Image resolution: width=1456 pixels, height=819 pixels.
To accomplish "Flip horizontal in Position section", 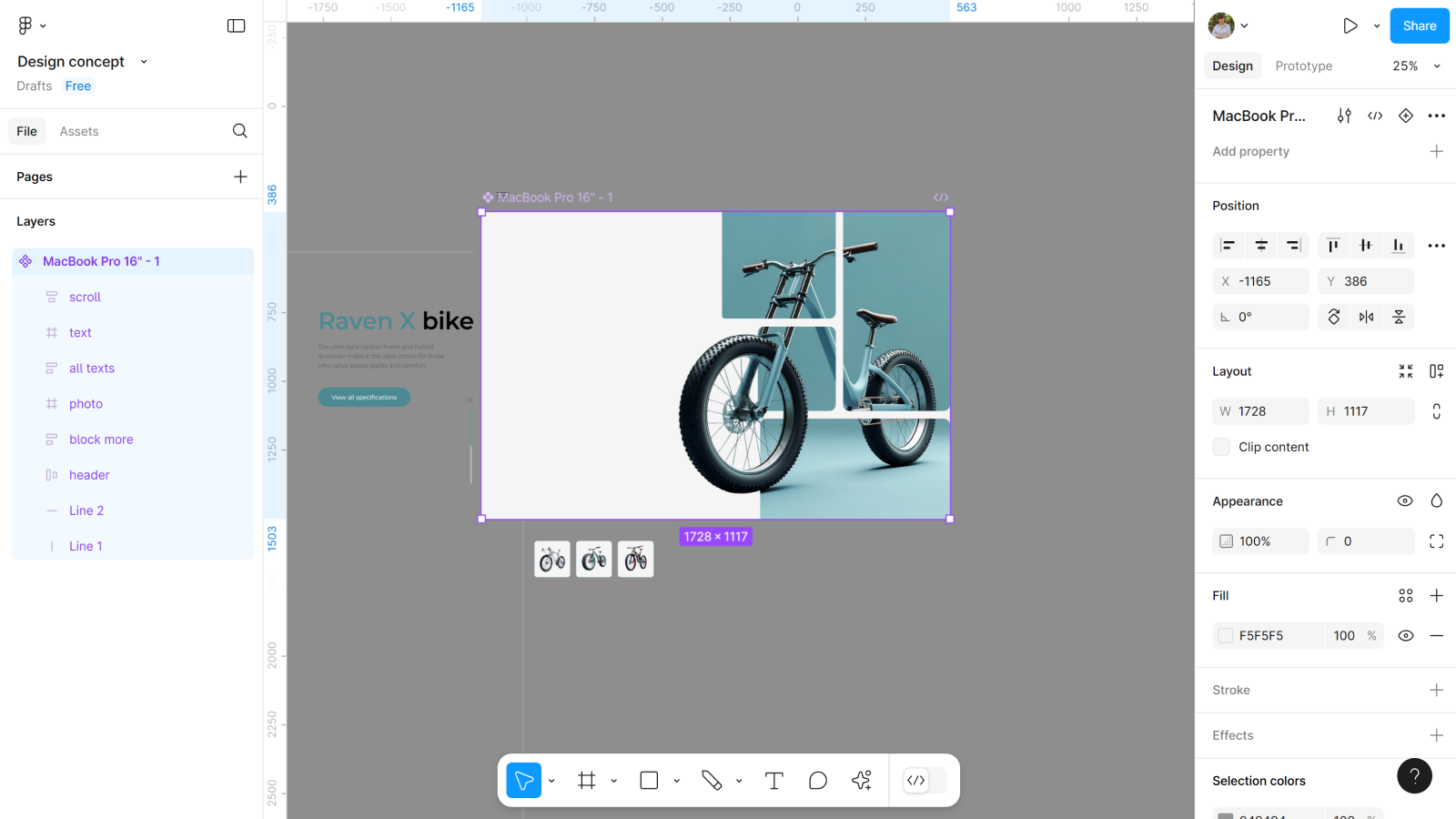I will [x=1366, y=317].
